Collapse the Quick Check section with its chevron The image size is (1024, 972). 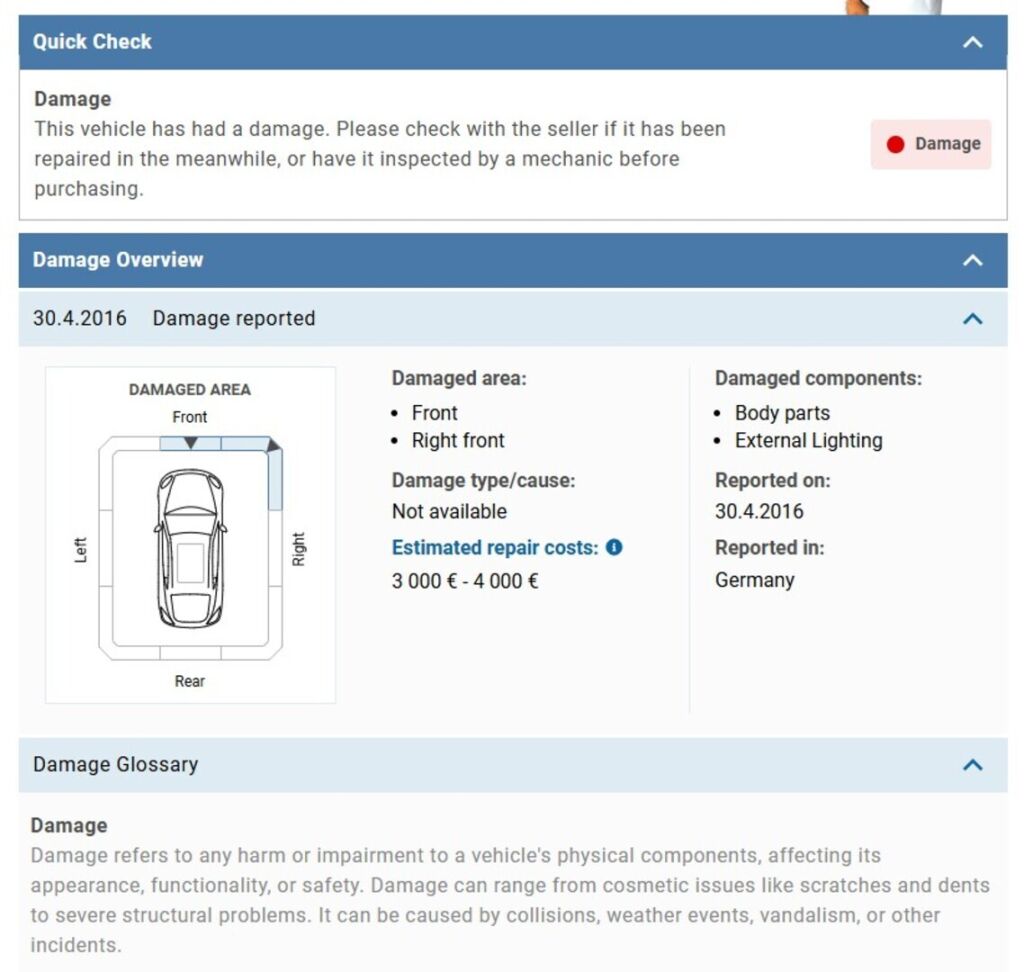pos(972,42)
